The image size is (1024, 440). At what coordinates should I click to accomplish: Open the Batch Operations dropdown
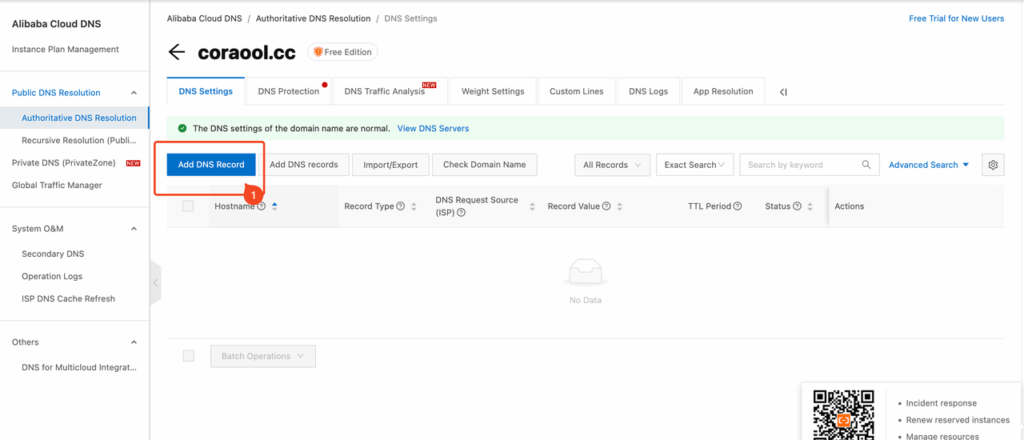click(x=263, y=356)
